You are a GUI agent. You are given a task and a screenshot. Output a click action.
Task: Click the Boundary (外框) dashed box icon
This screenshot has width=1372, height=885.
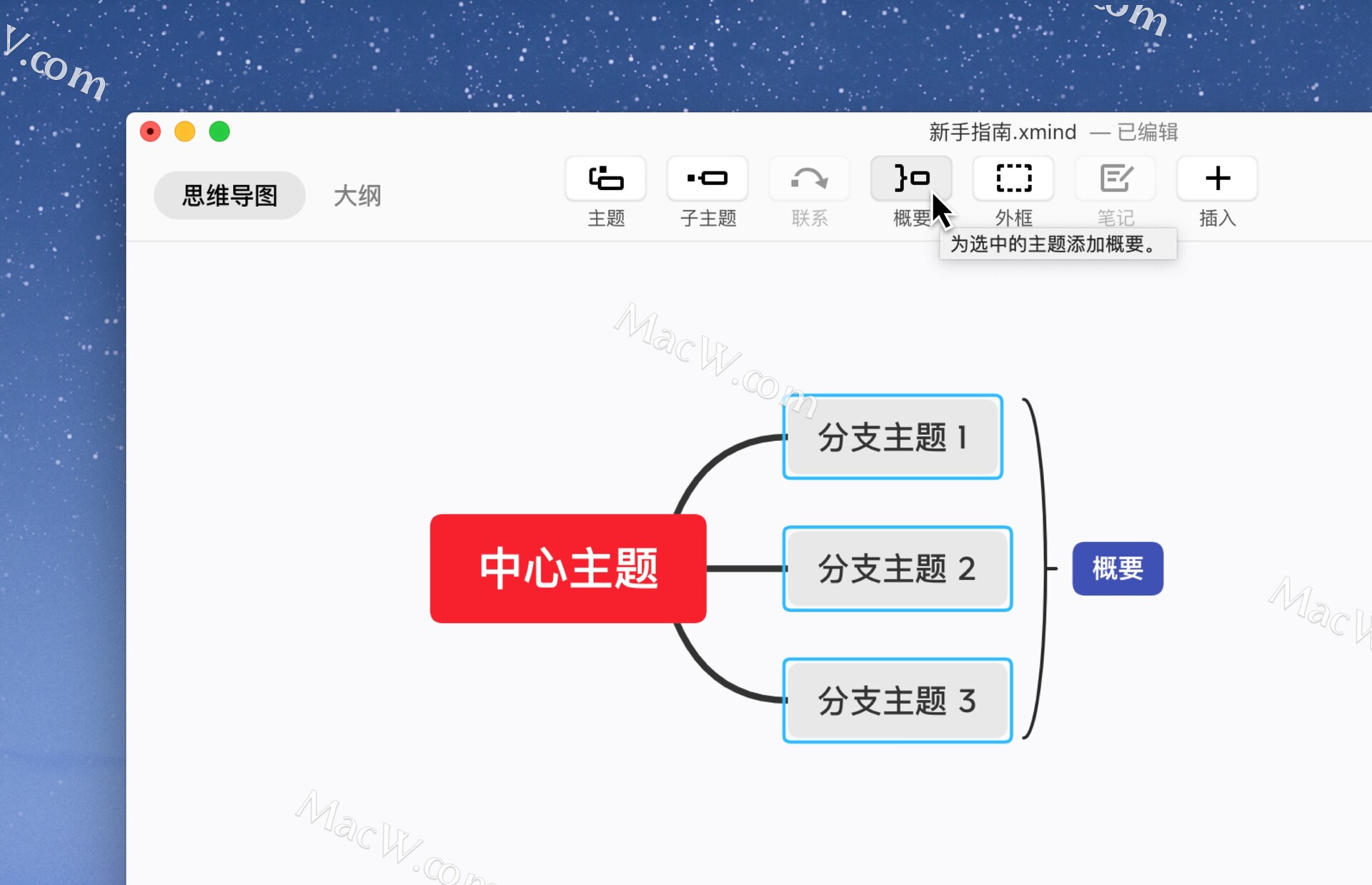[x=1013, y=179]
